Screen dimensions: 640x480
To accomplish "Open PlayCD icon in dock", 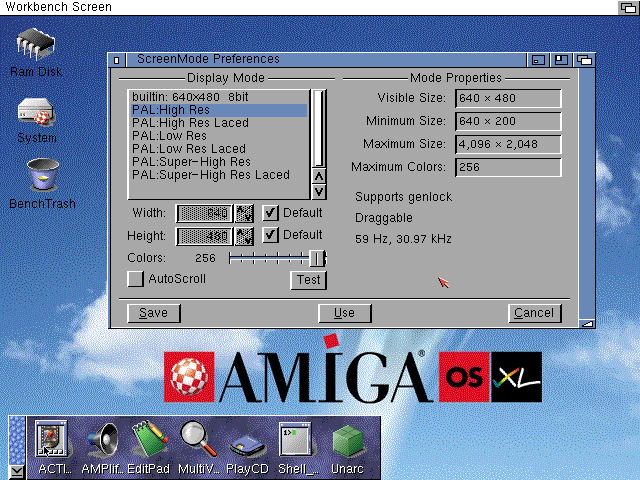I will click(247, 446).
